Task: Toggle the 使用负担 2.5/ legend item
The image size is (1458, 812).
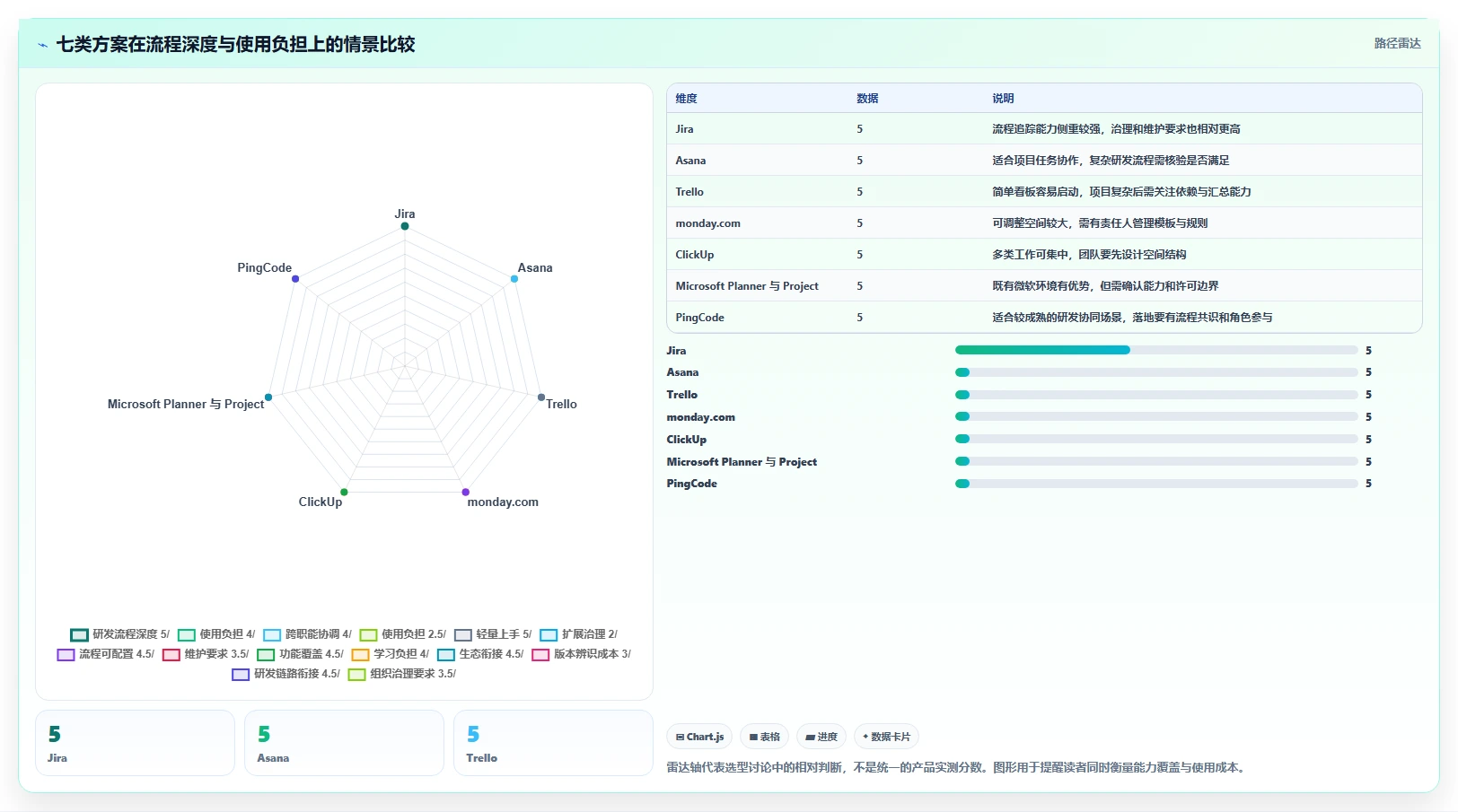Action: pos(403,634)
